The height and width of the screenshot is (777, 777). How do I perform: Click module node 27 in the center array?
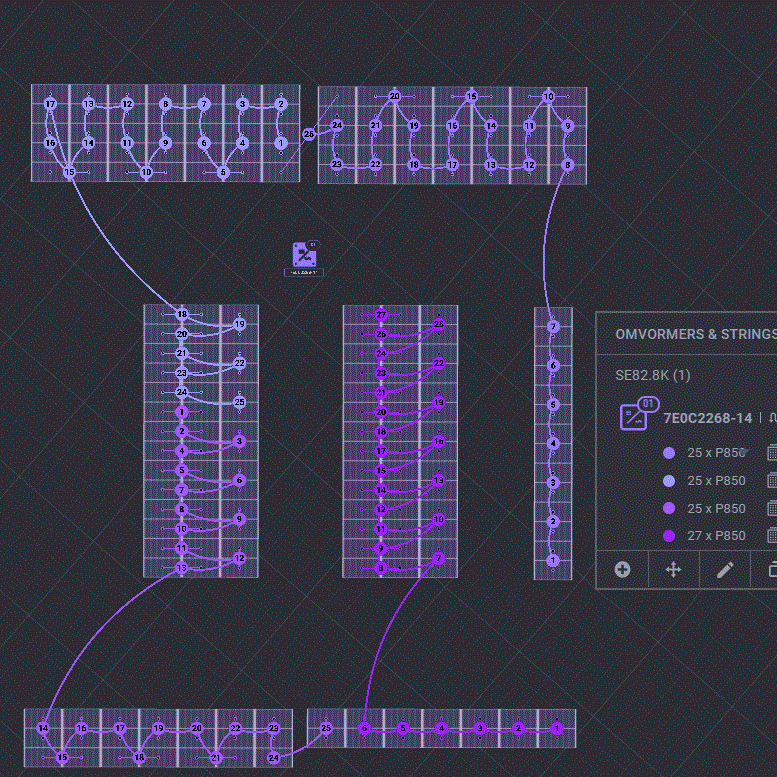pyautogui.click(x=381, y=315)
